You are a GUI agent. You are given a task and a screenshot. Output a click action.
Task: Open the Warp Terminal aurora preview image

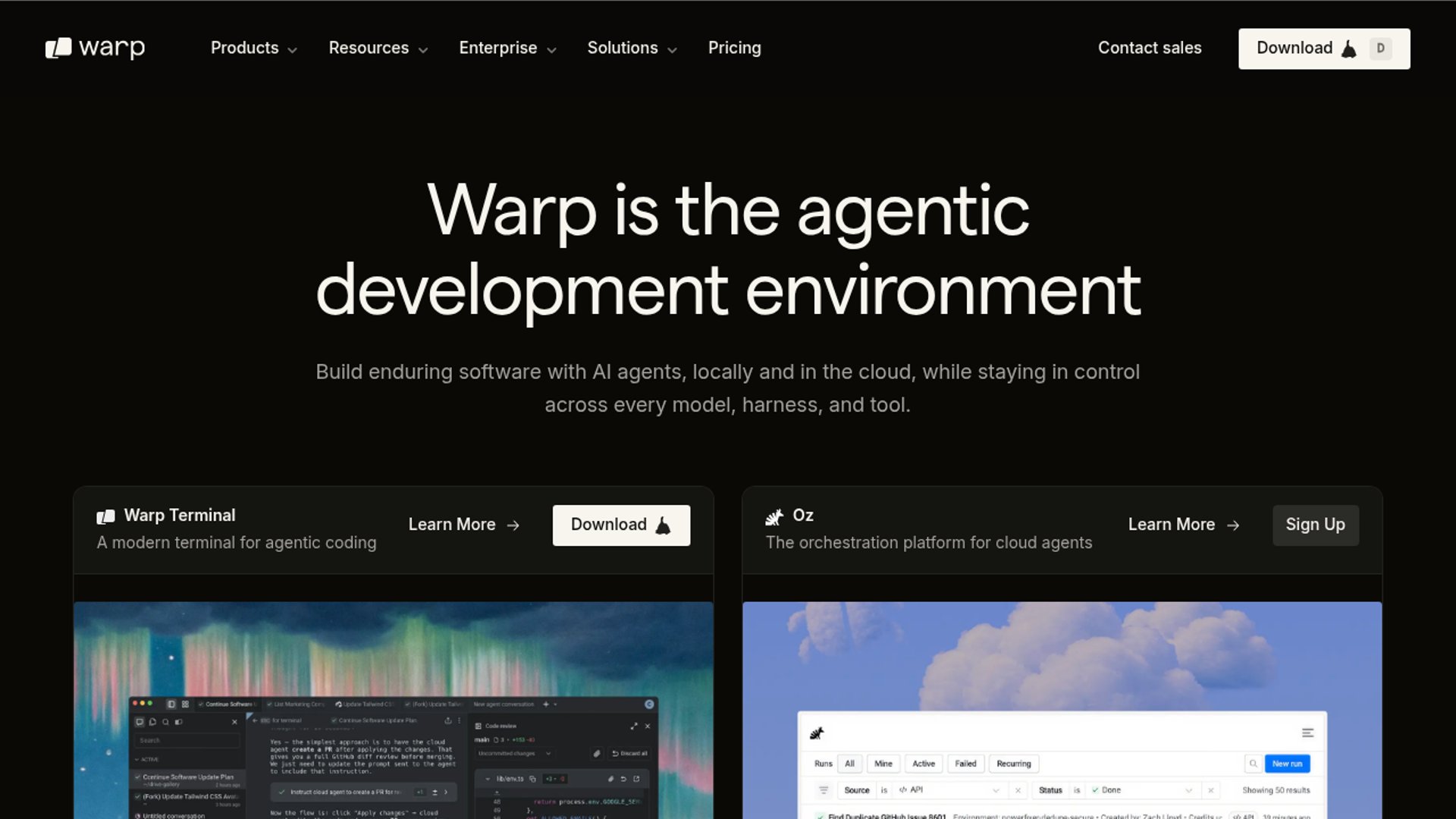(x=394, y=710)
